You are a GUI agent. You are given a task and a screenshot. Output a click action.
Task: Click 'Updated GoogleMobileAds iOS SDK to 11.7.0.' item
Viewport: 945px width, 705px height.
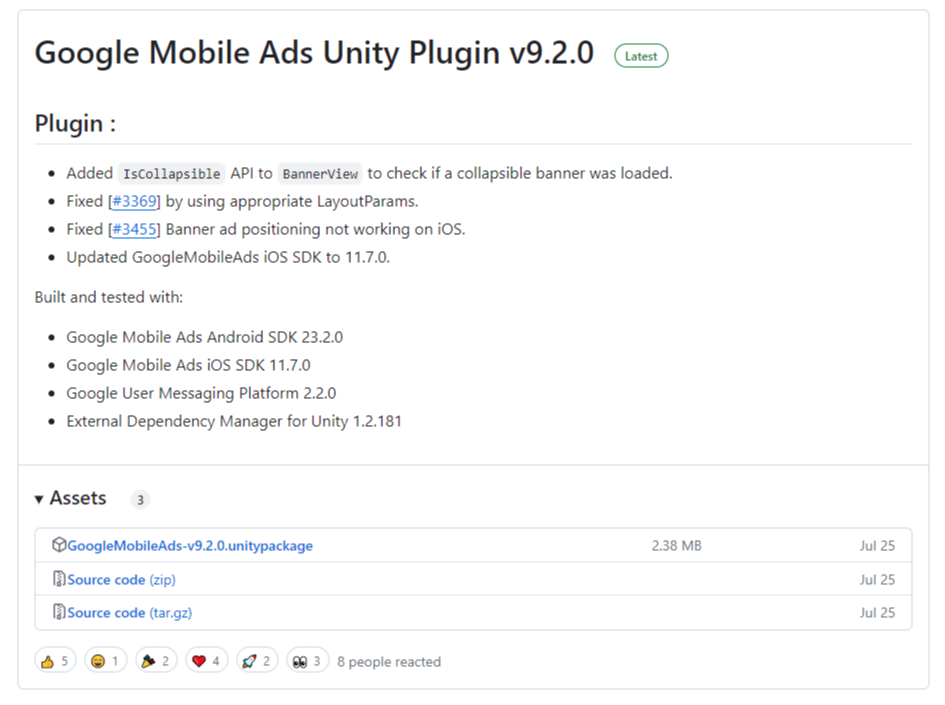click(228, 257)
